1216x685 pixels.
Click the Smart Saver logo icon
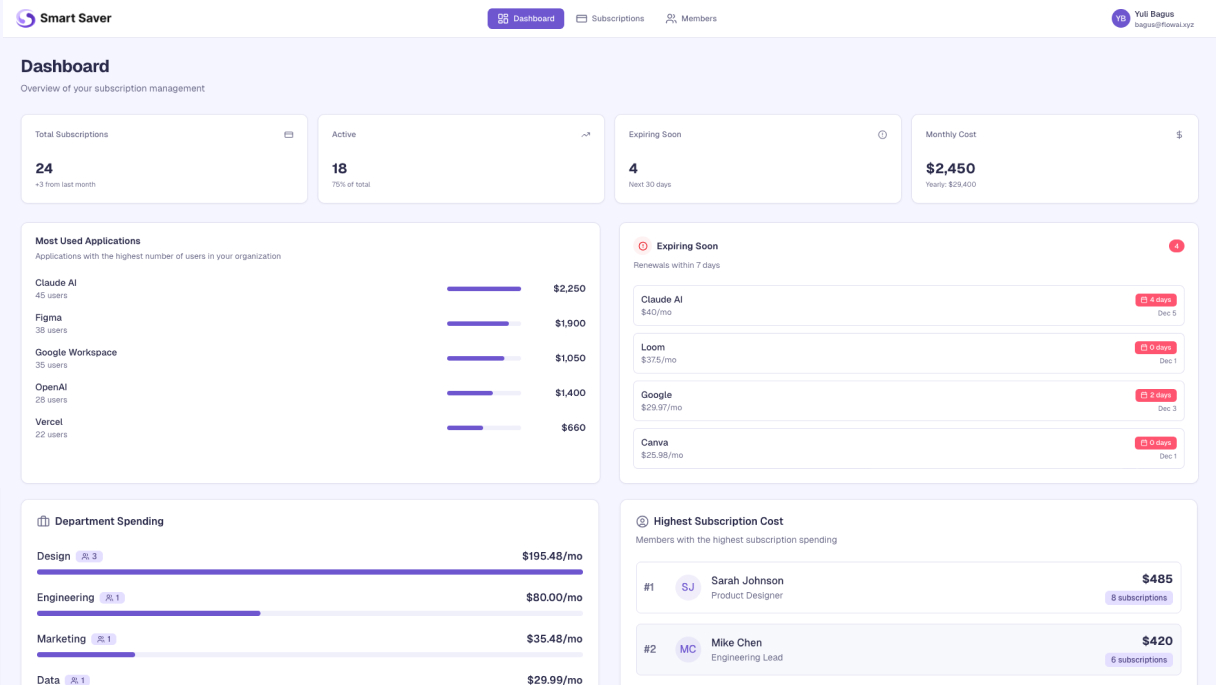[25, 18]
